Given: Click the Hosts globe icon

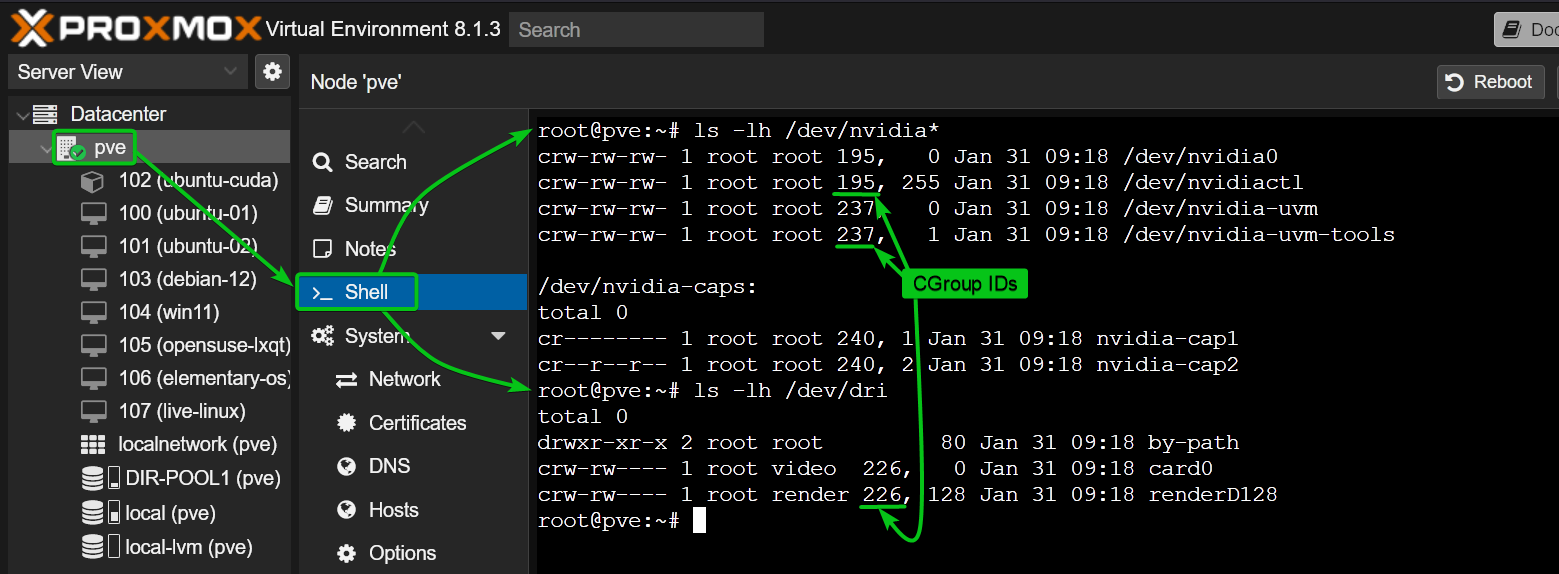Looking at the screenshot, I should (x=347, y=510).
